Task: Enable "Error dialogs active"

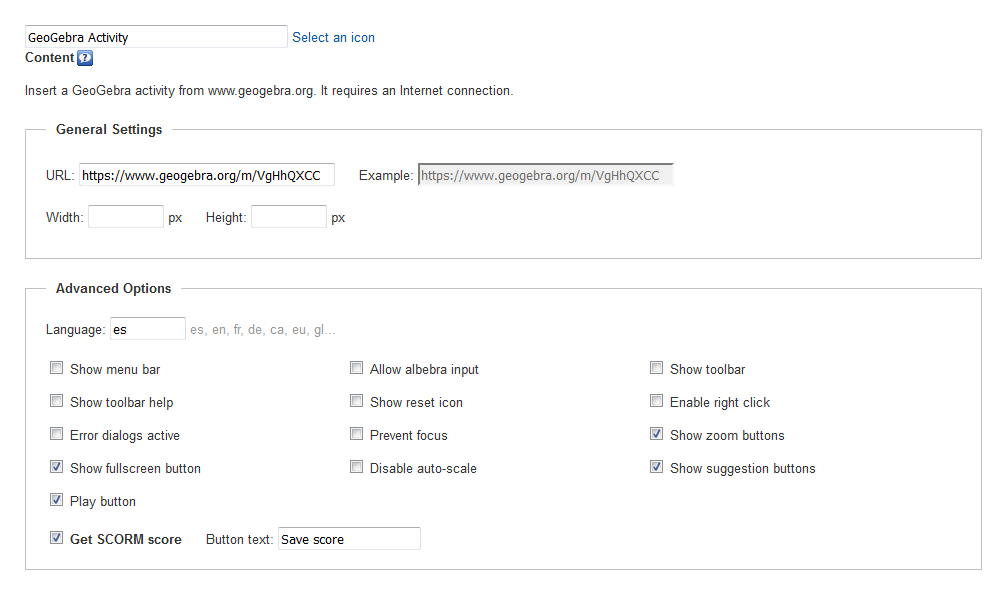Action: 56,433
